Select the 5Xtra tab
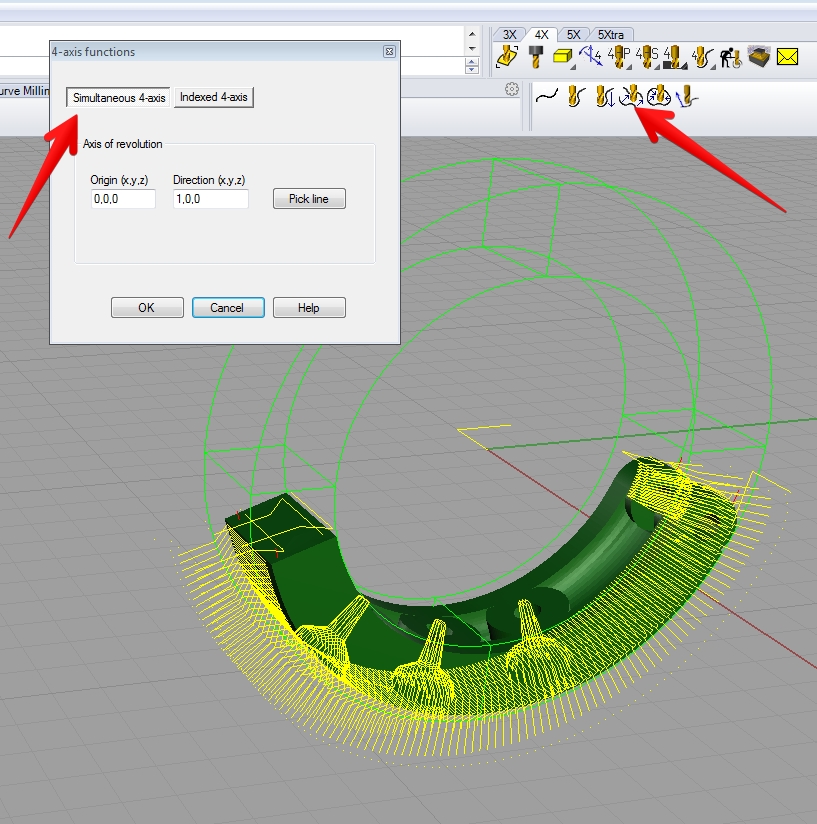Screen dimensions: 817x824 tap(608, 34)
